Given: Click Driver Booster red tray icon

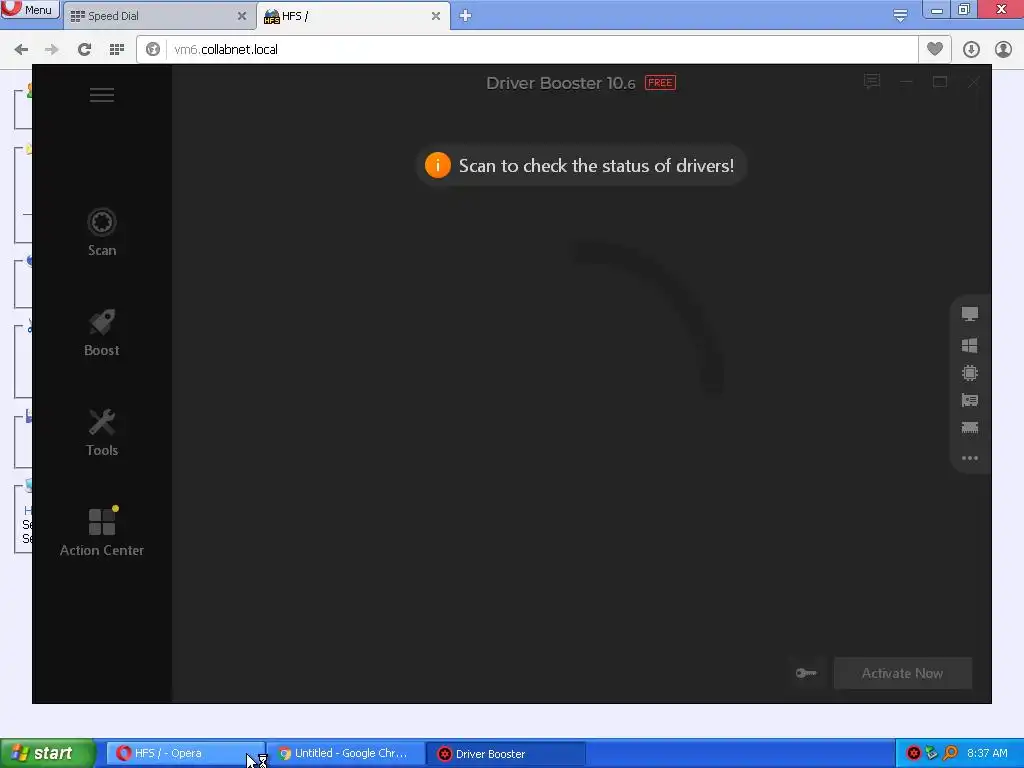Looking at the screenshot, I should click(914, 754).
